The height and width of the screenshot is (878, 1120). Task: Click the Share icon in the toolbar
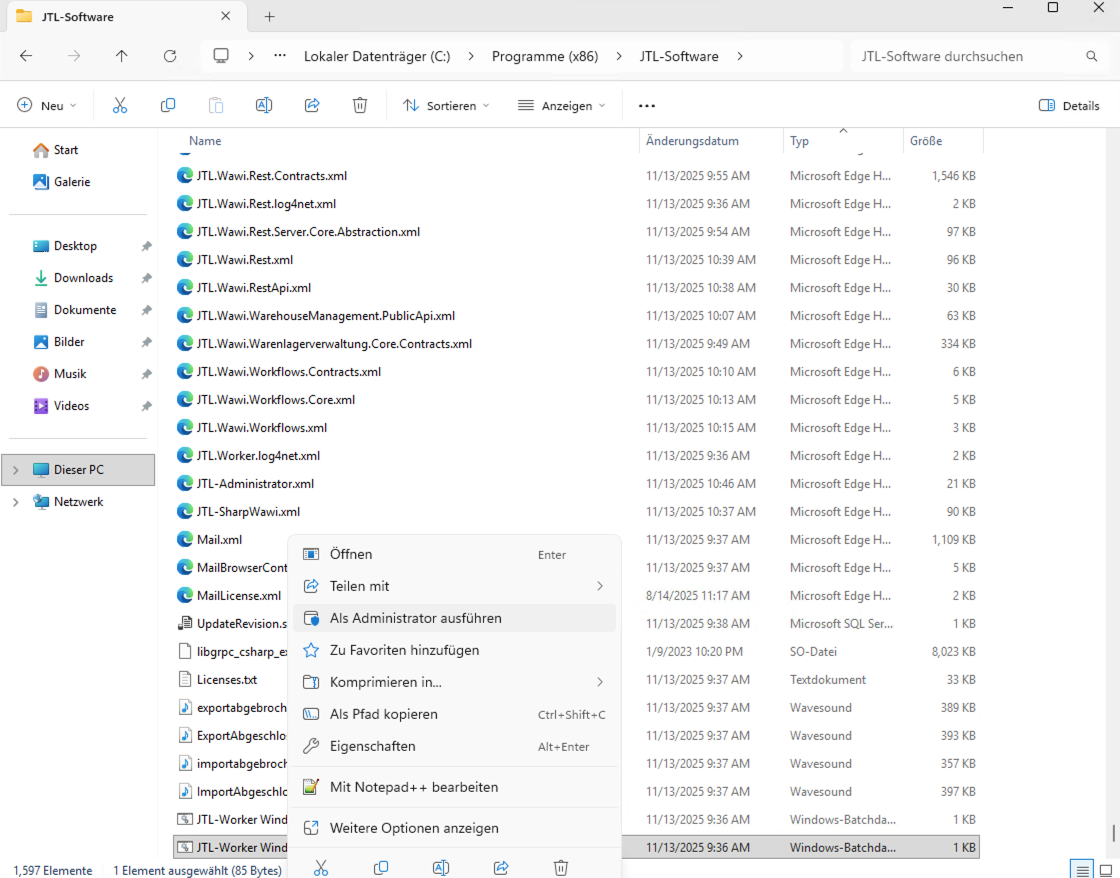312,106
